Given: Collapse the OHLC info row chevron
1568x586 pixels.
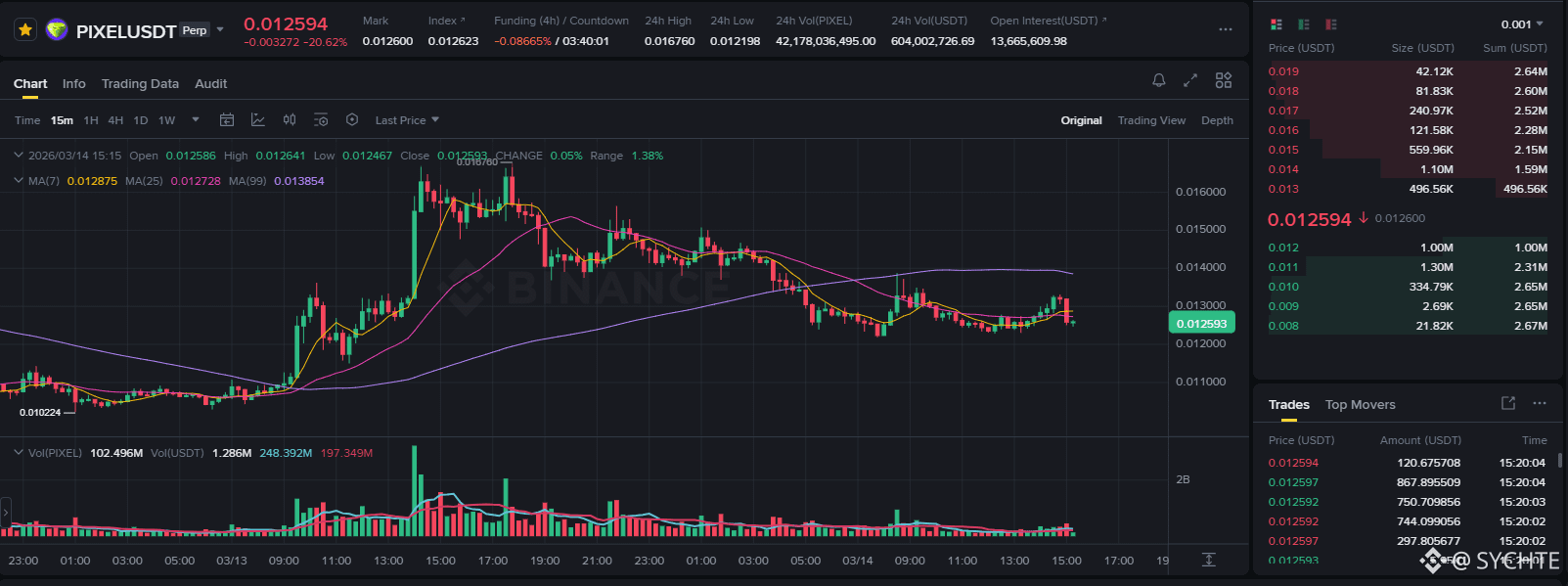Looking at the screenshot, I should point(18,155).
